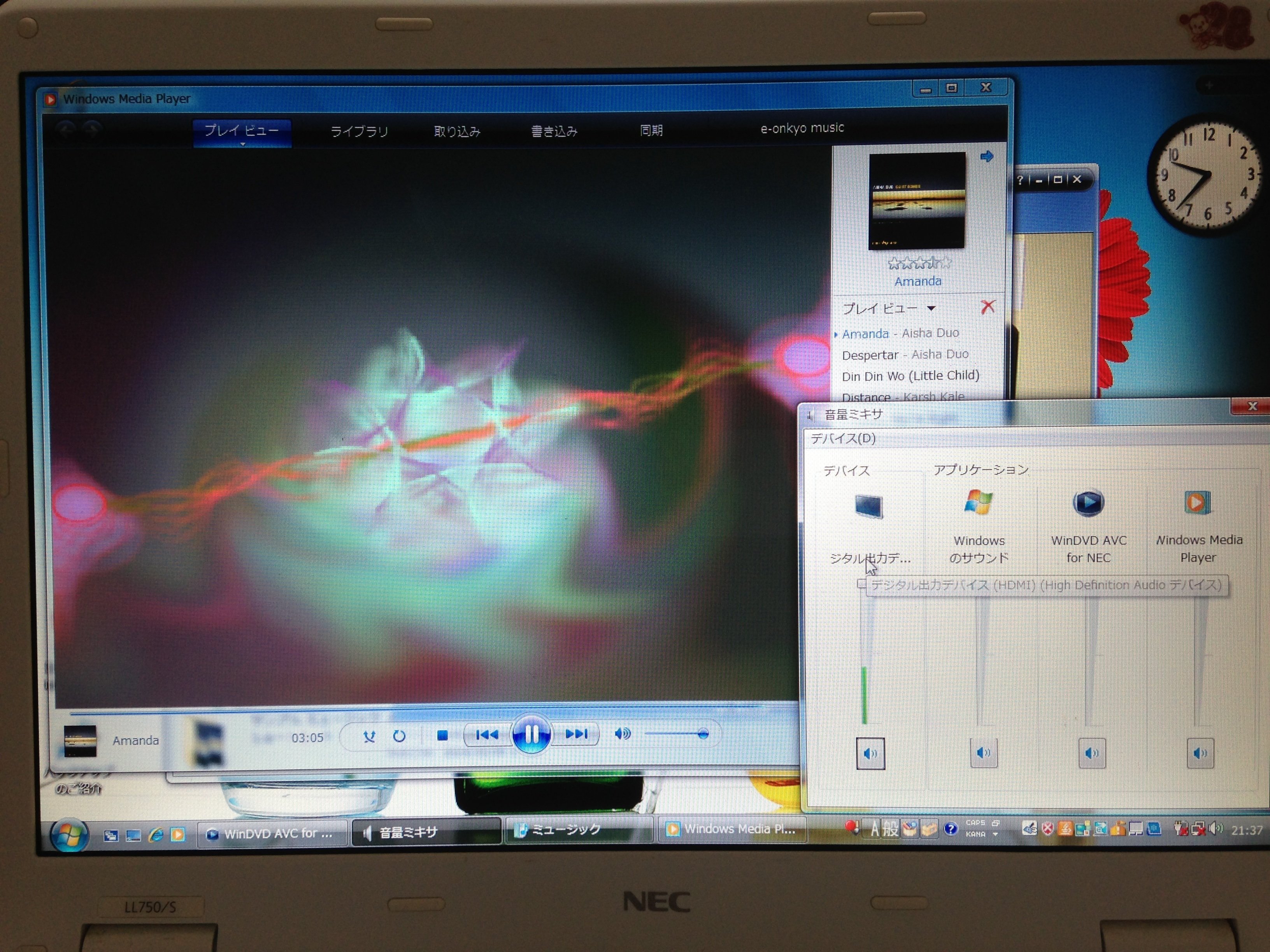The image size is (1270, 952).
Task: Launch Internet Explorer from Quick Launch
Action: pos(156,835)
